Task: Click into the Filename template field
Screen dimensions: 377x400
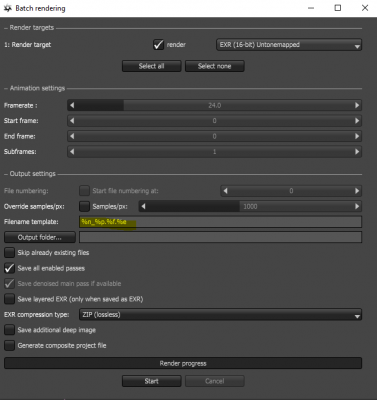Action: [220, 222]
